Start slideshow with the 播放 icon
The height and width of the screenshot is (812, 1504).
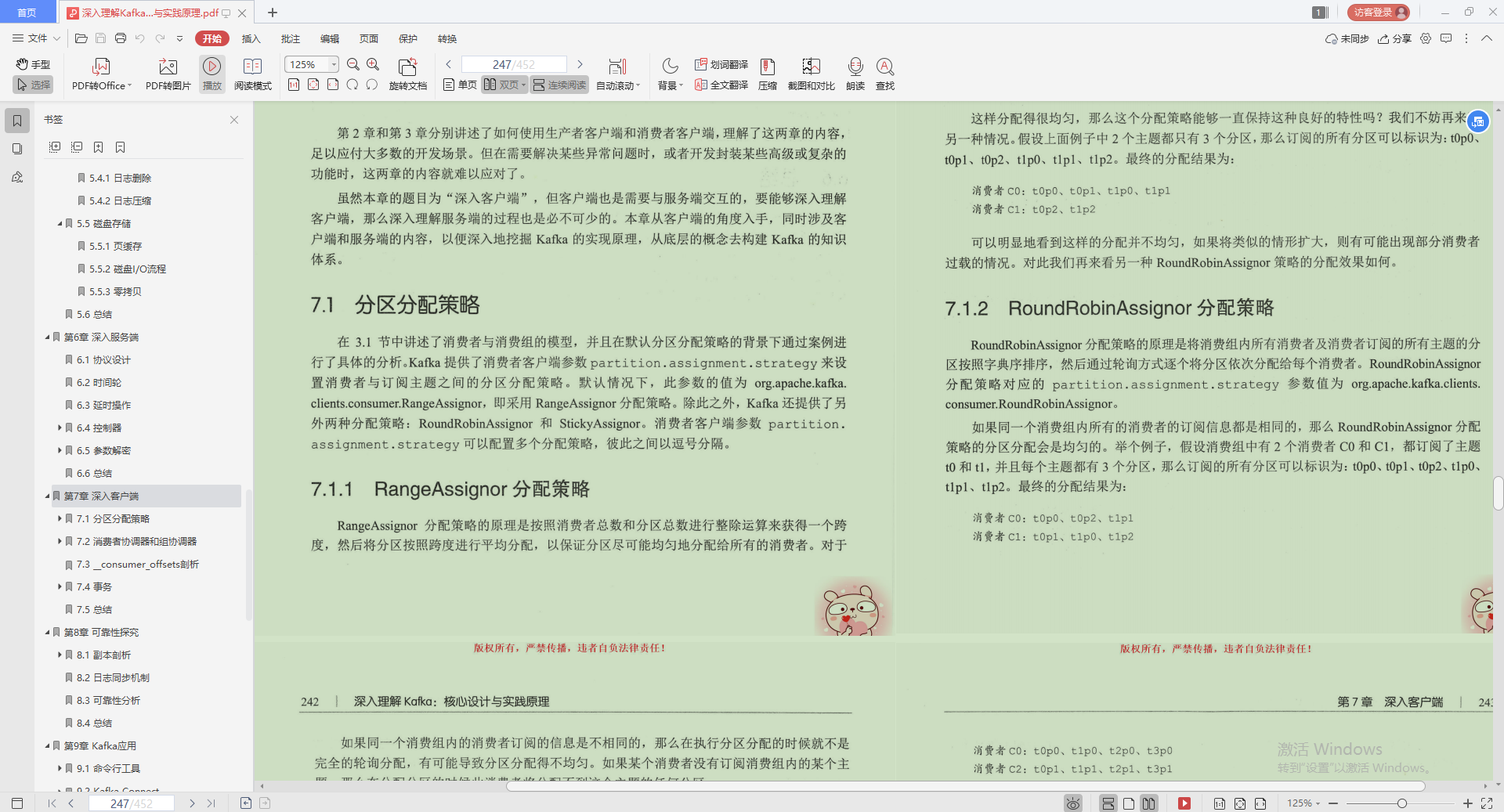[x=211, y=74]
